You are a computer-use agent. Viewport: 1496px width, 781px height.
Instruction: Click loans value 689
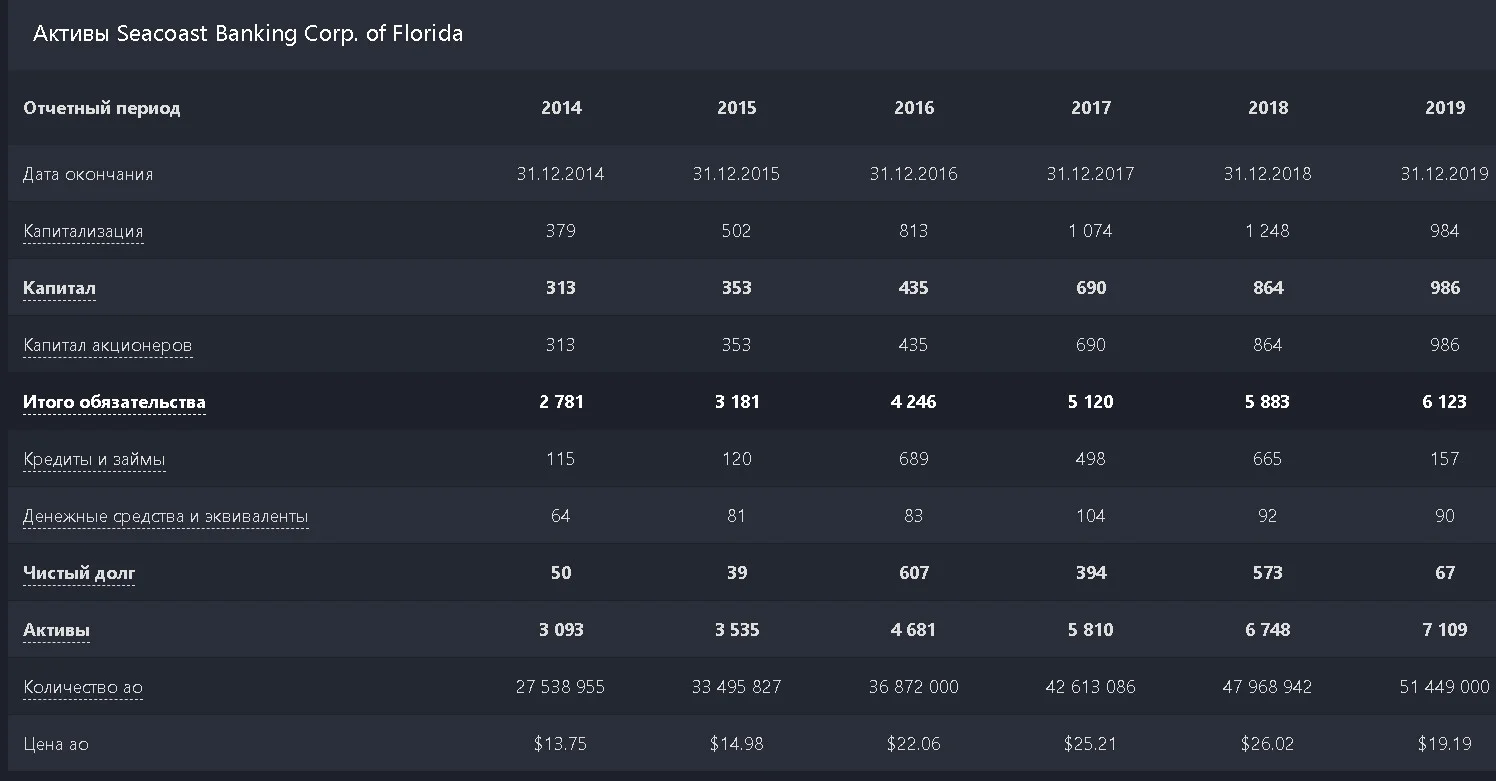914,459
